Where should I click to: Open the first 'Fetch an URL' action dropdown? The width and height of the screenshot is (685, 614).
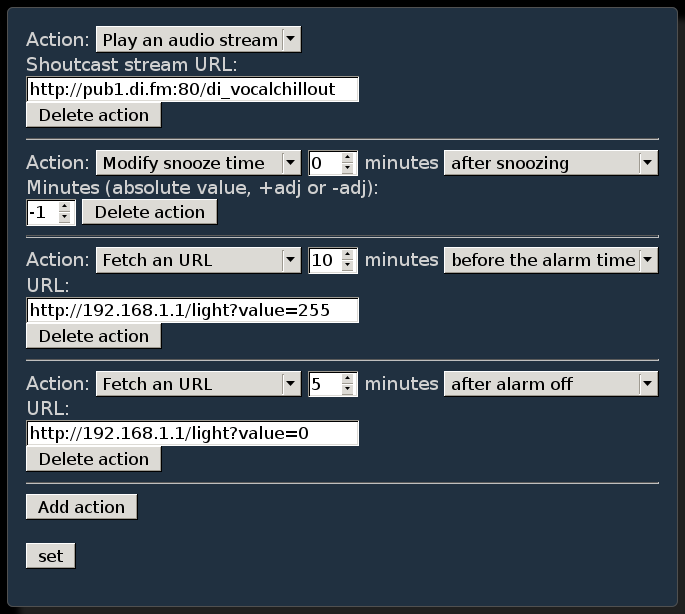(198, 261)
